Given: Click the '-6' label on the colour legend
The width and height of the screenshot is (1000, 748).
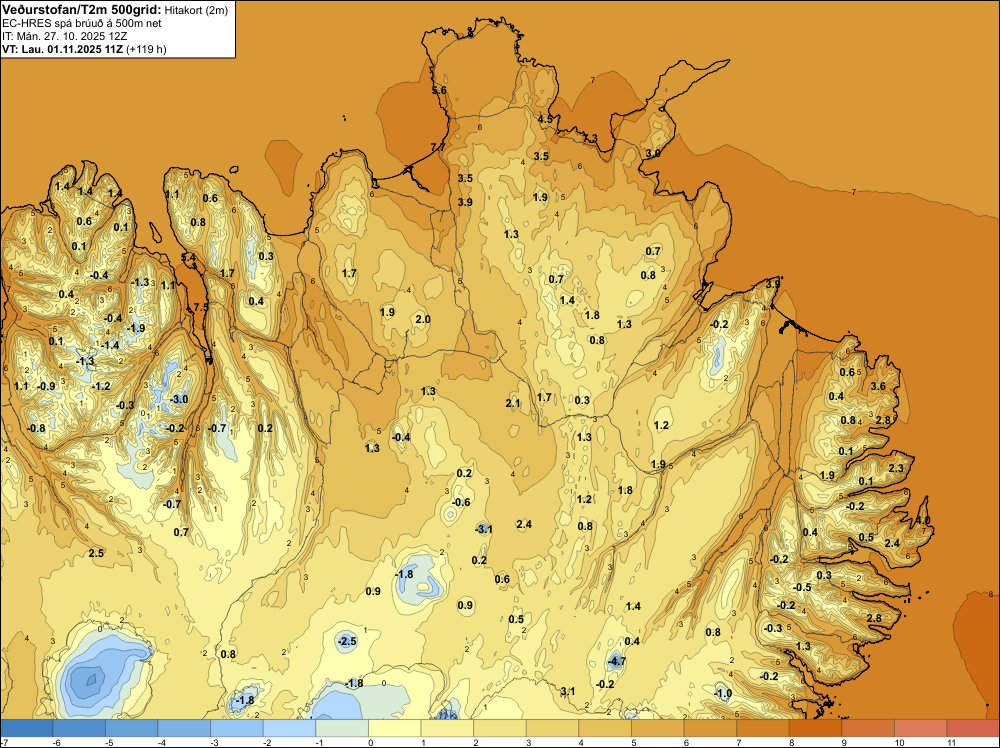Looking at the screenshot, I should point(55,742).
